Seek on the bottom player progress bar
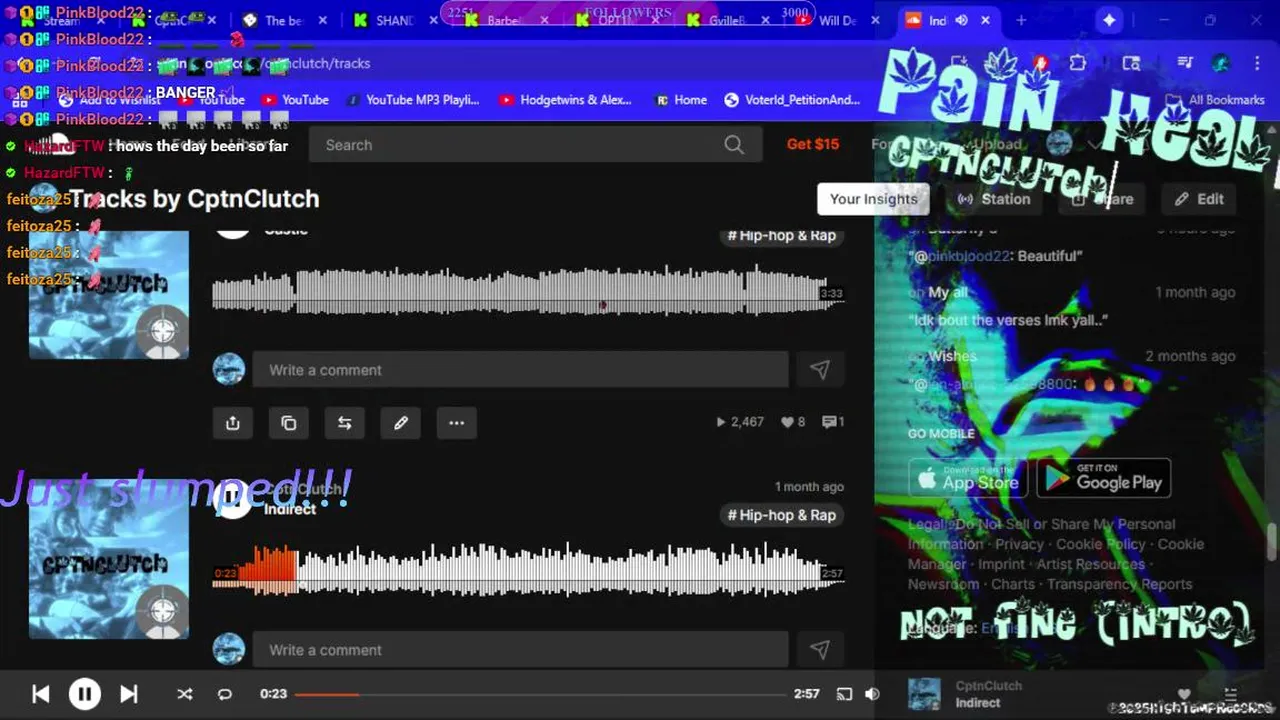Image resolution: width=1280 pixels, height=720 pixels. 540,694
